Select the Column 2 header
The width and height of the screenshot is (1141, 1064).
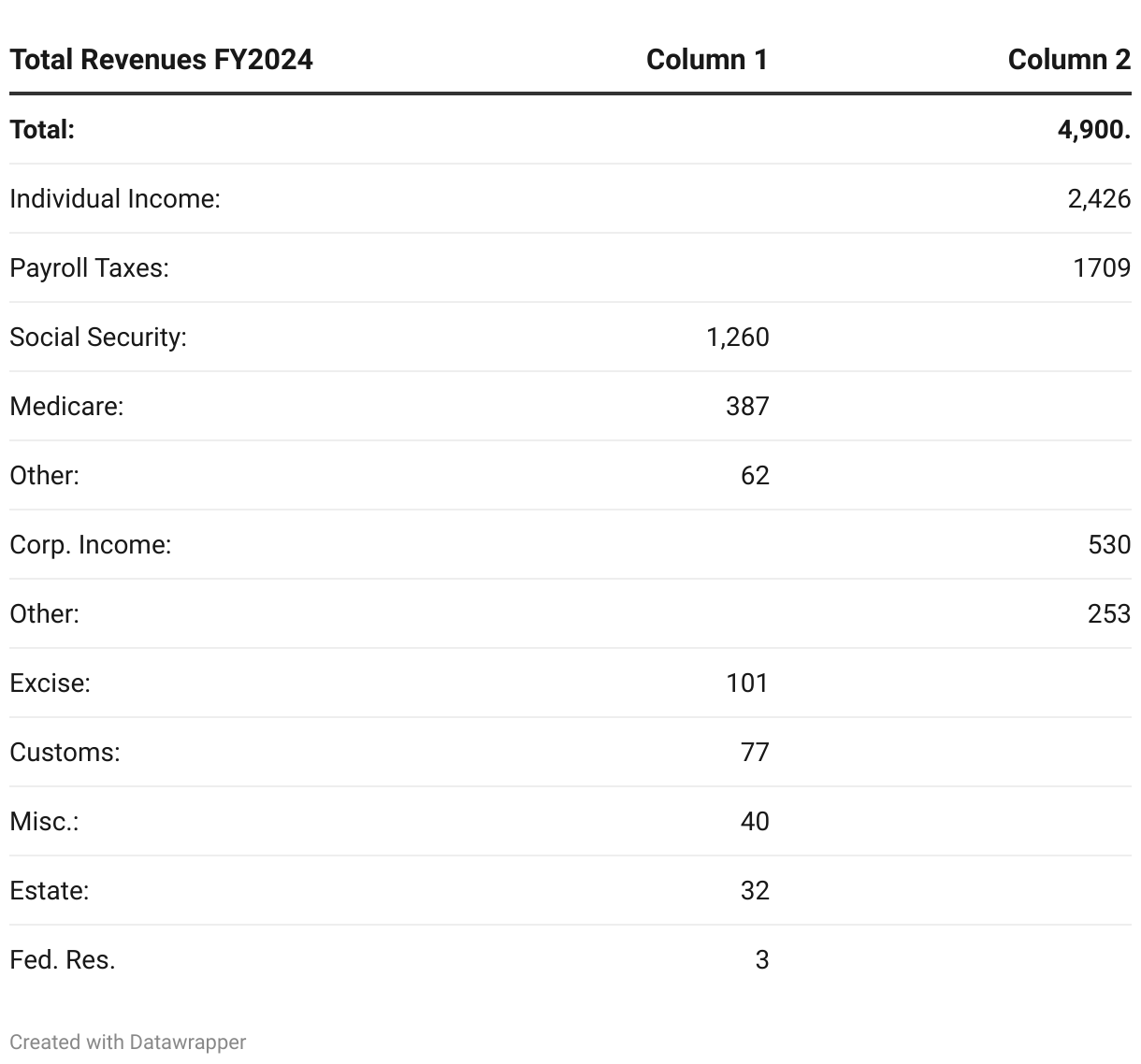point(1068,60)
